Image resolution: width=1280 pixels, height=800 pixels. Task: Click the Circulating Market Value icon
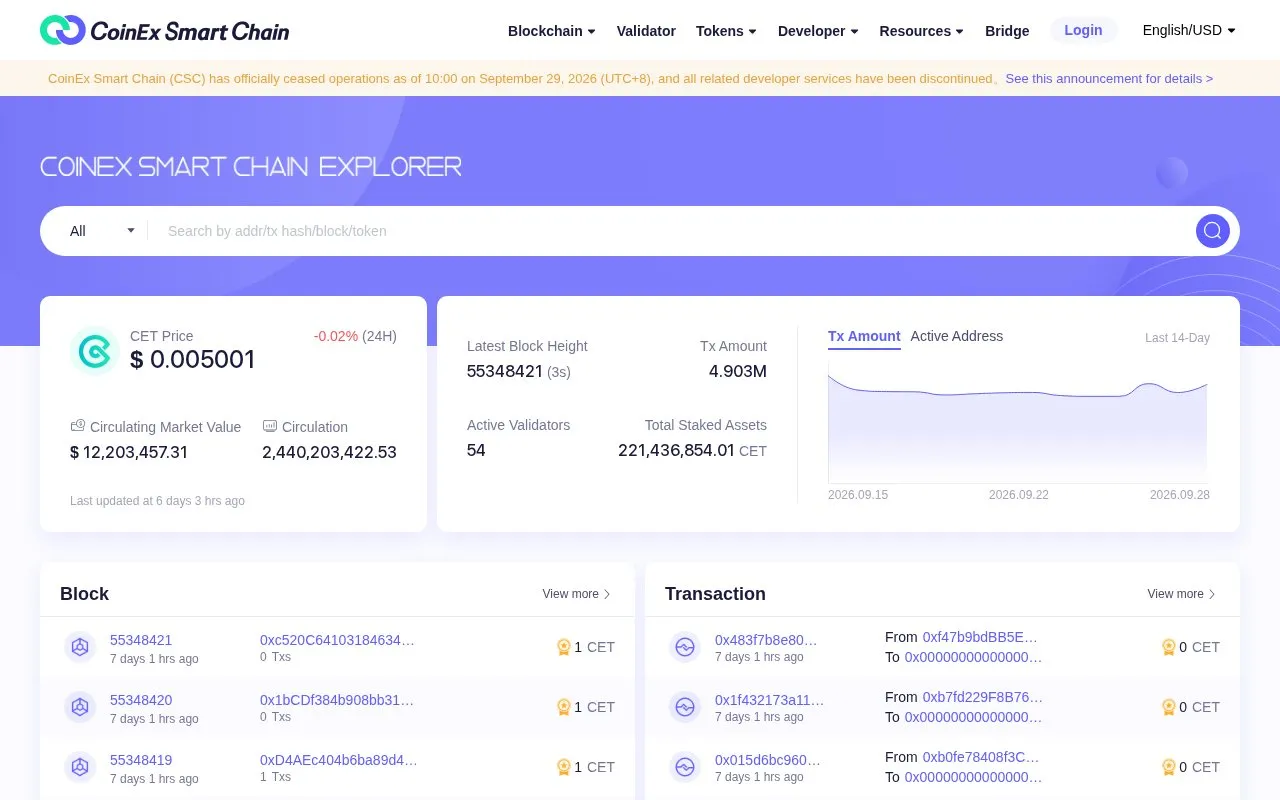coord(78,426)
